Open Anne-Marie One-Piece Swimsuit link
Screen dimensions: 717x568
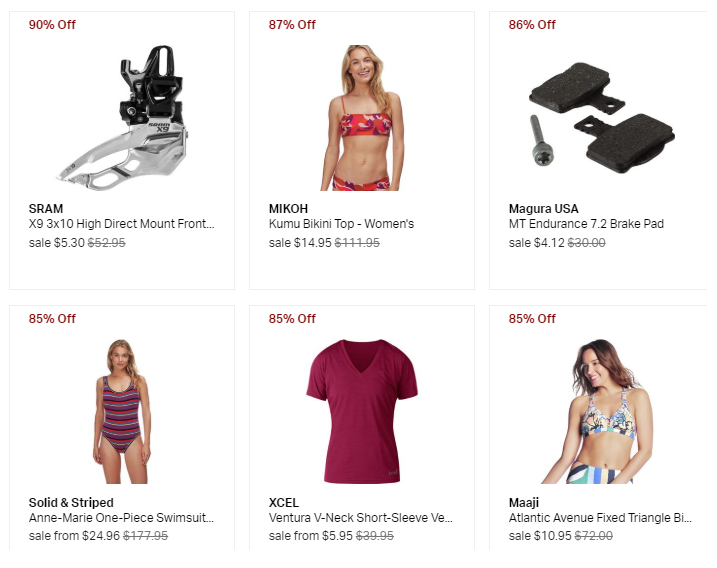coord(121,518)
